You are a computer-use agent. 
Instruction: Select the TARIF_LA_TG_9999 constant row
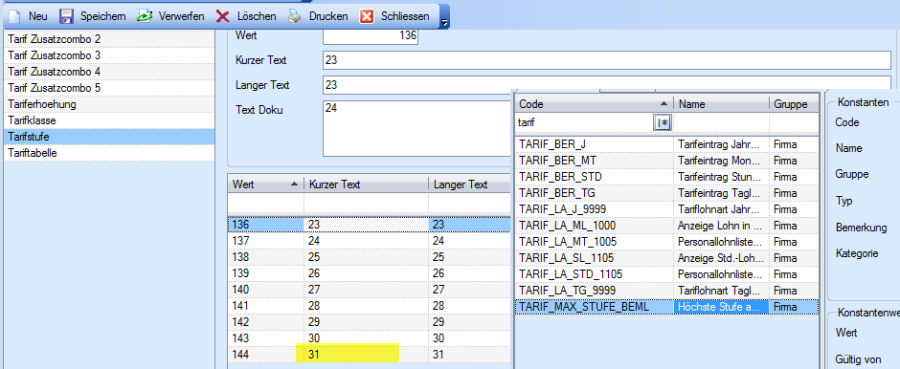click(666, 290)
